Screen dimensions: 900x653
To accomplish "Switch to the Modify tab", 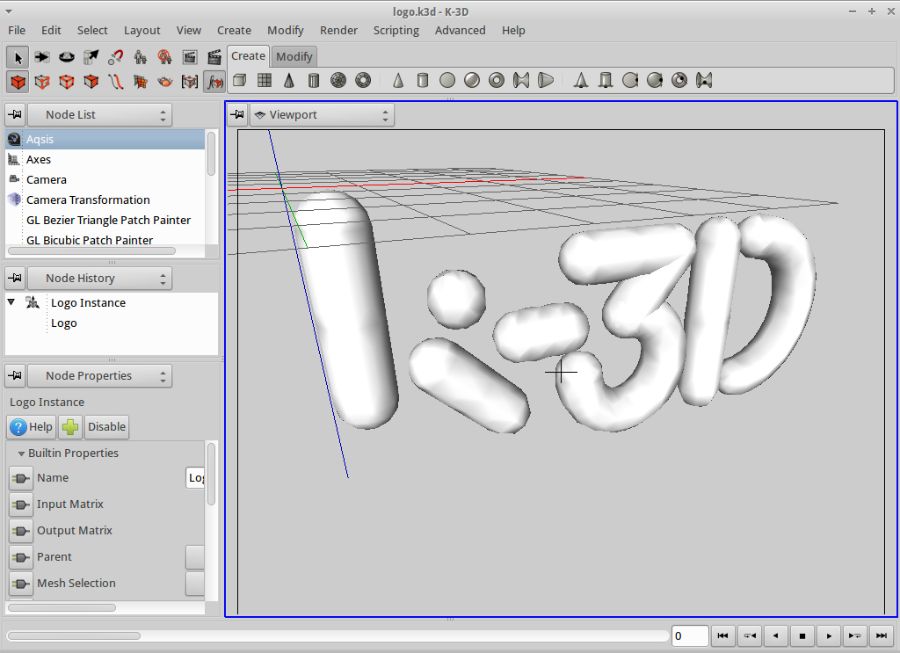I will pos(294,57).
